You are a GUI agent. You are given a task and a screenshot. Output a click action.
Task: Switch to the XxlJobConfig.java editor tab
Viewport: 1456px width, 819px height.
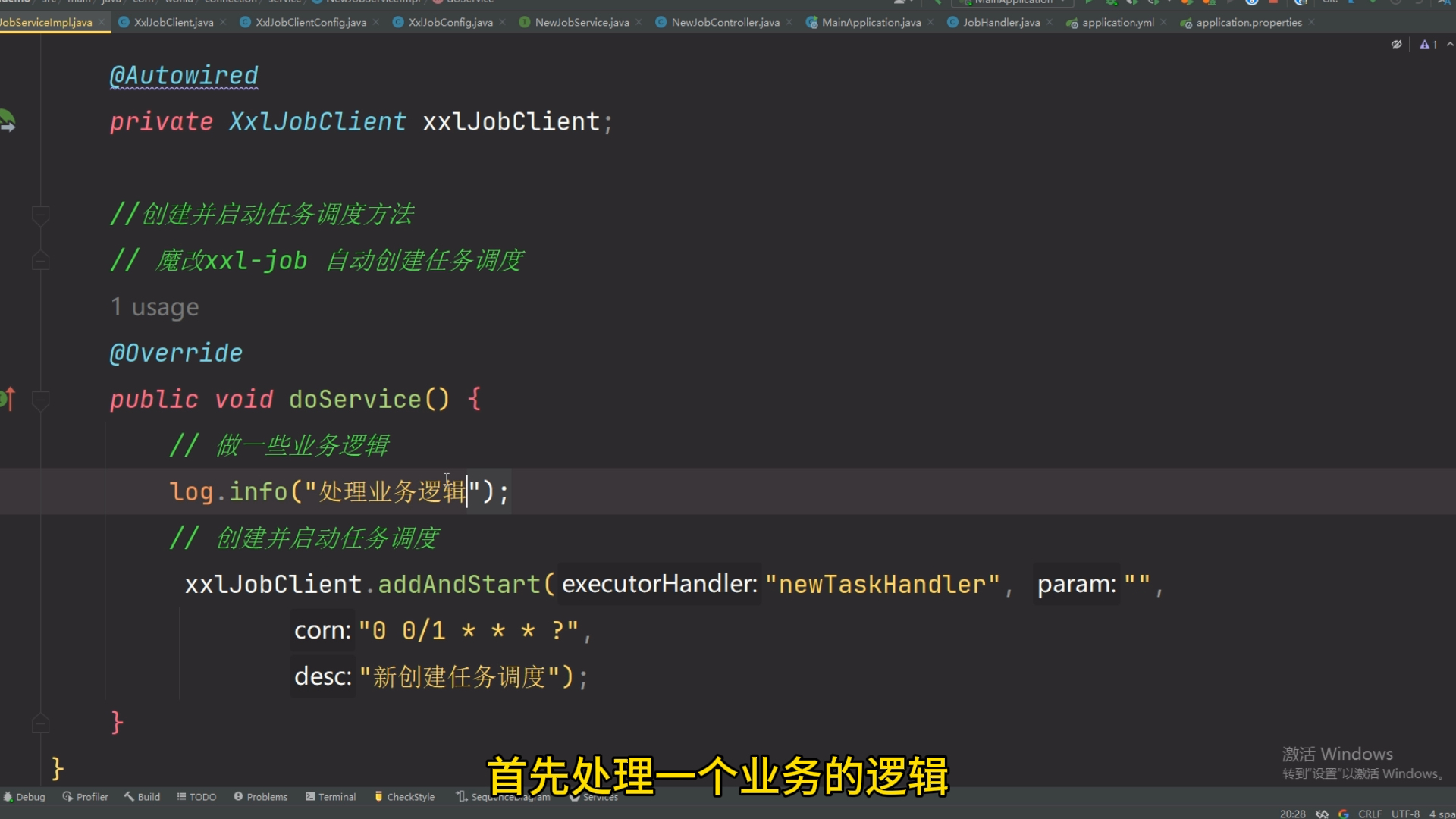tap(450, 22)
